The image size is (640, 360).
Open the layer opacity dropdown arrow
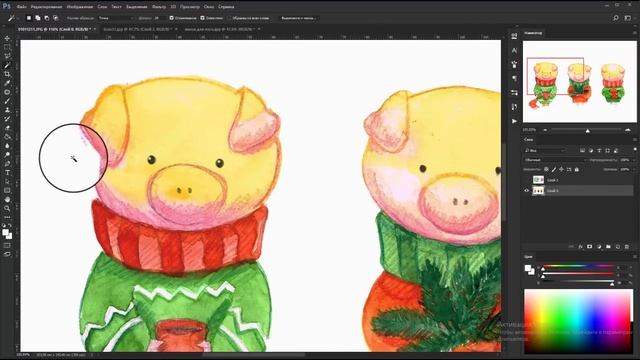[633, 160]
